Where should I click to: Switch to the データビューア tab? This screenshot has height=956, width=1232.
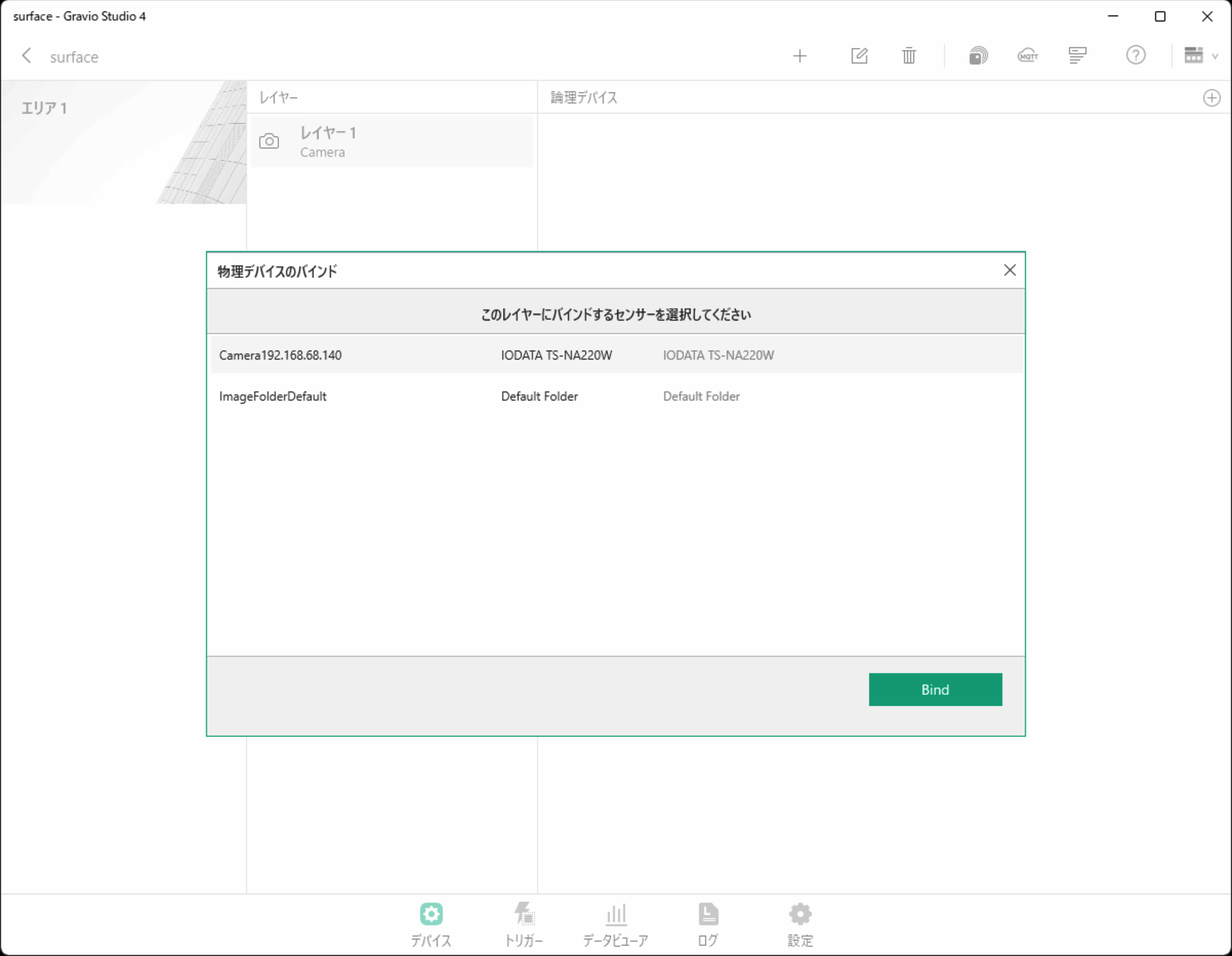pos(615,924)
